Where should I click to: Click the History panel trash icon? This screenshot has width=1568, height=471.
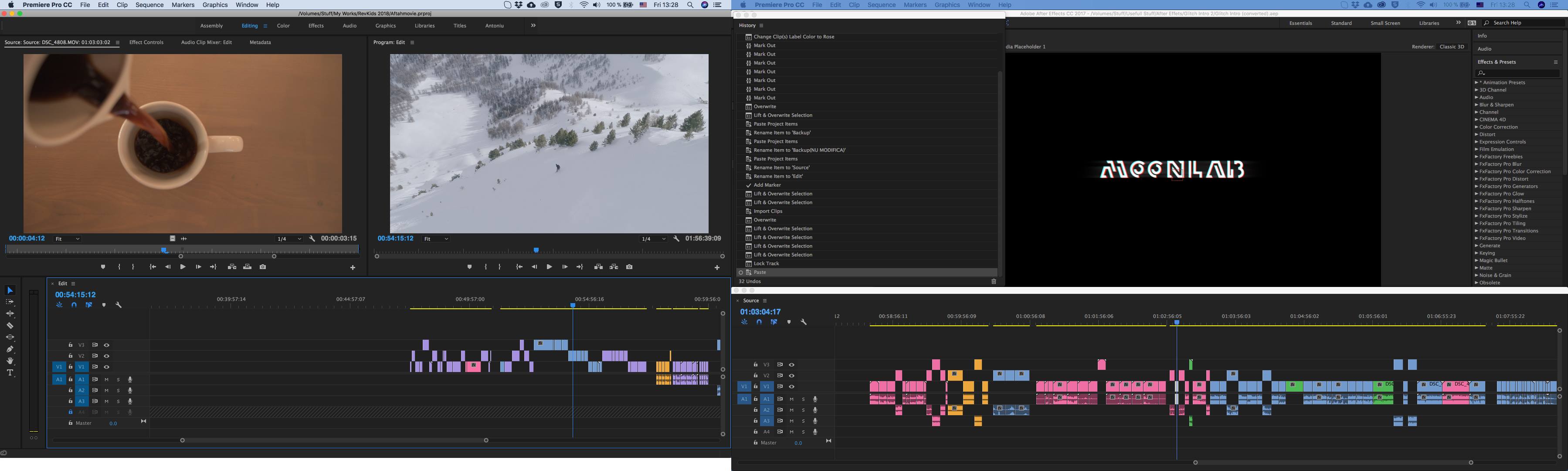click(x=993, y=281)
